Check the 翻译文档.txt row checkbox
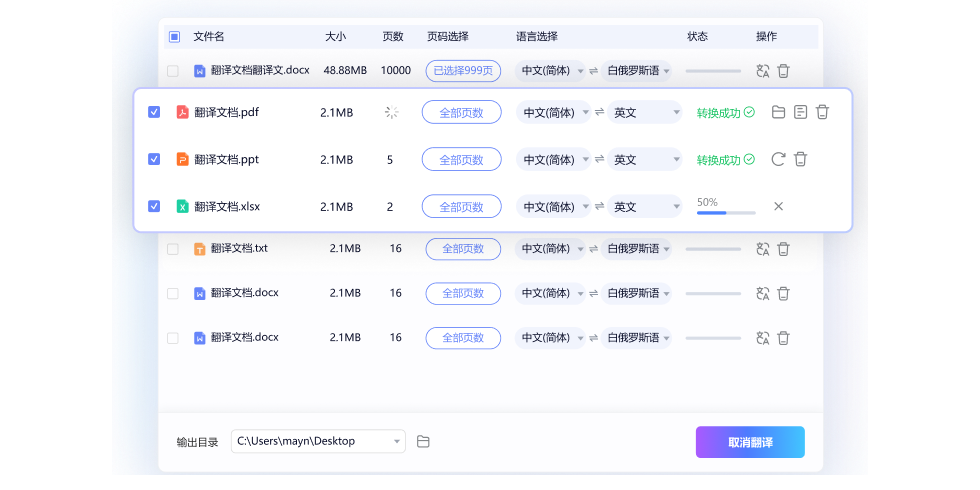 (173, 249)
